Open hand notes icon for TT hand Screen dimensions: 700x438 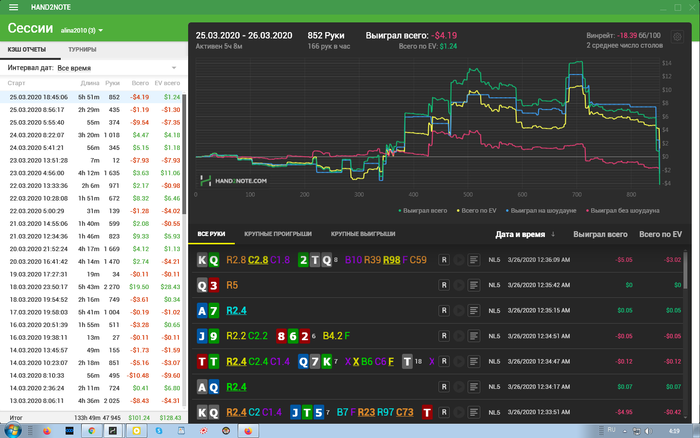coord(474,361)
